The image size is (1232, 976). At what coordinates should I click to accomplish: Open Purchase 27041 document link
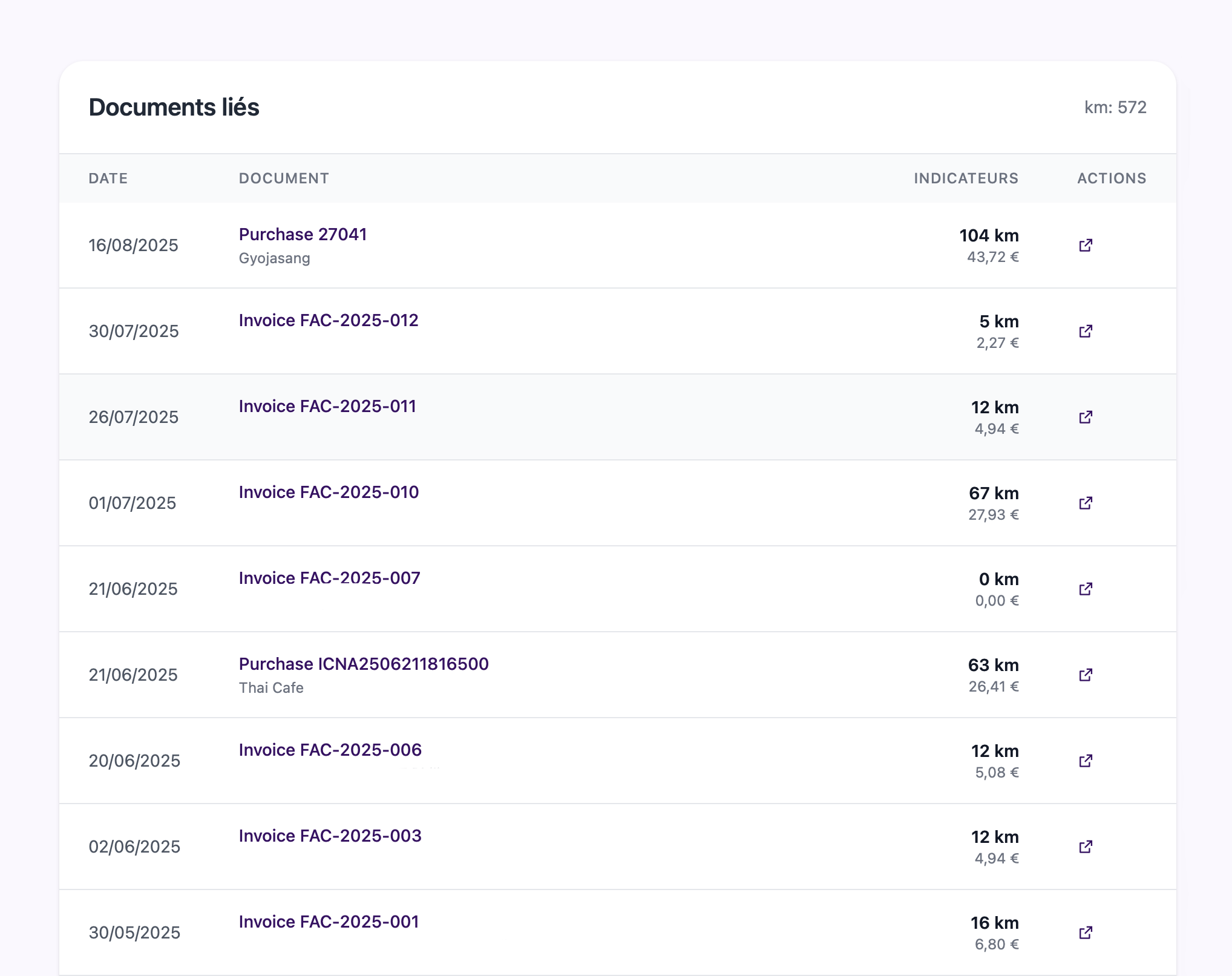[303, 234]
